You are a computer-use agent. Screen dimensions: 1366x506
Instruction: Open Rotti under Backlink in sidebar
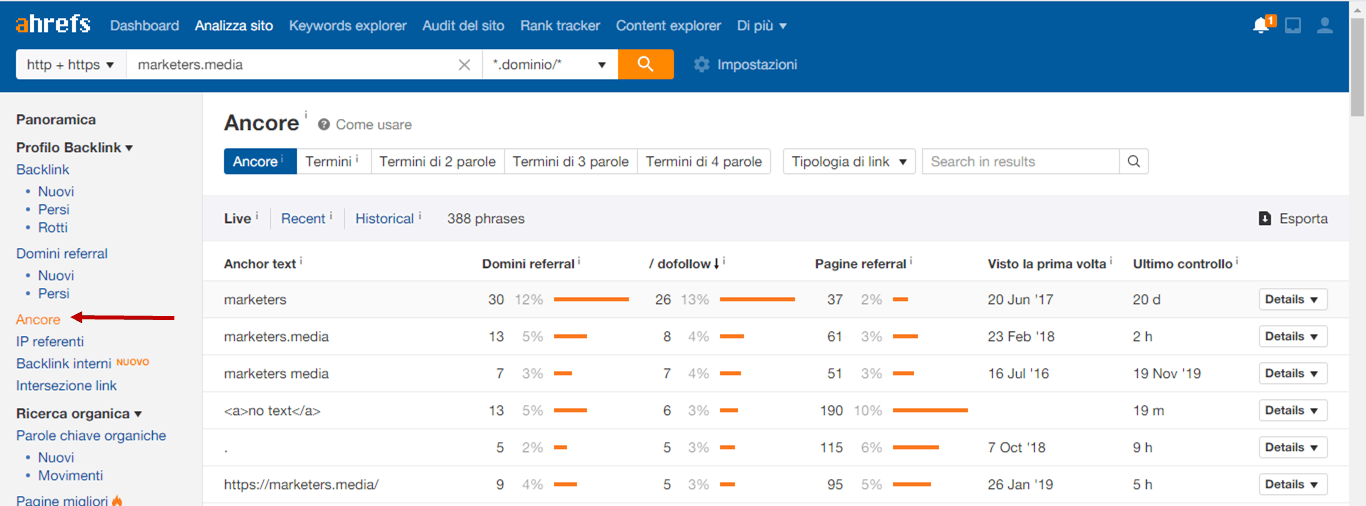pyautogui.click(x=53, y=228)
